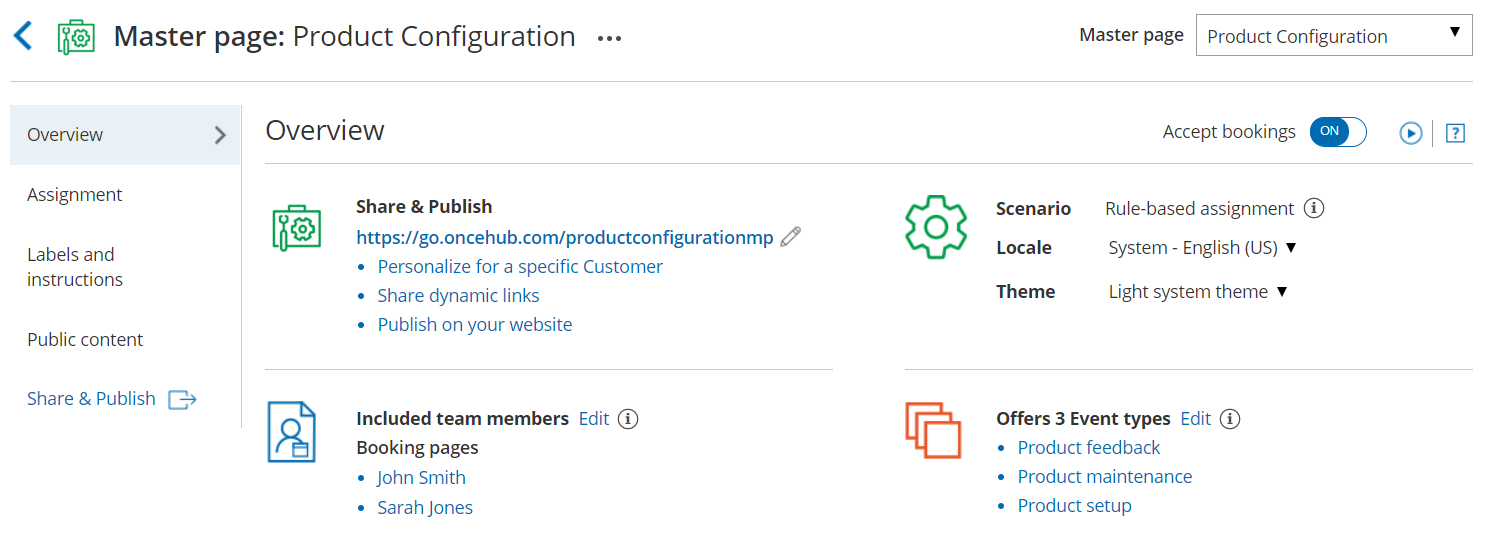This screenshot has width=1487, height=548.
Task: Click info icon next to Rule-based assignment
Action: point(1315,209)
